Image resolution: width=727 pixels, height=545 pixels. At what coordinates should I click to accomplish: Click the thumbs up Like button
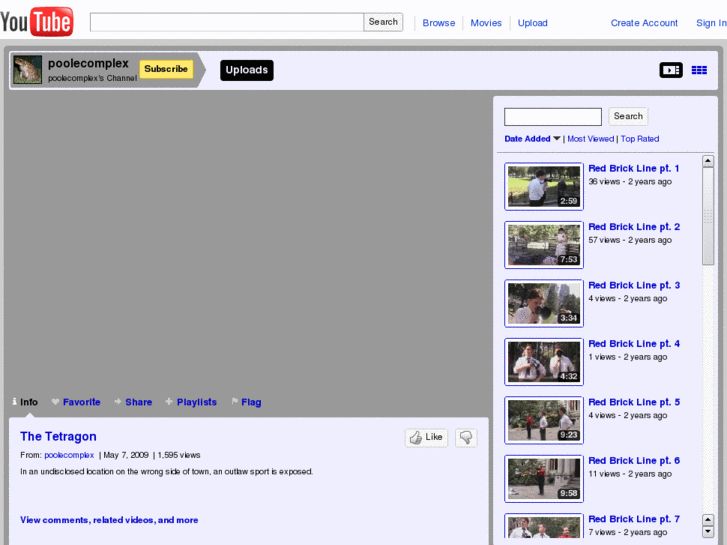click(x=426, y=437)
